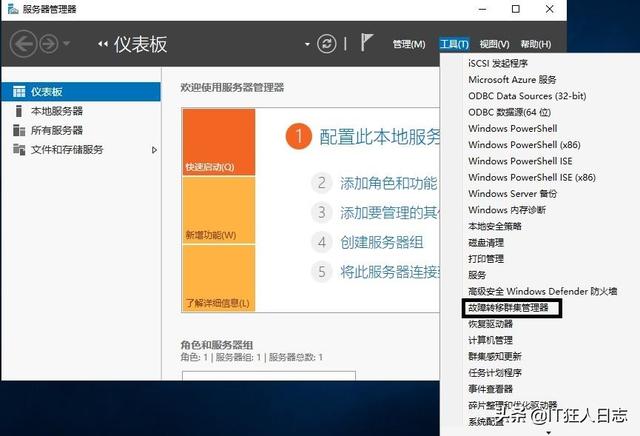Open 群集感知更新 from tools menu
The width and height of the screenshot is (640, 436).
point(495,356)
